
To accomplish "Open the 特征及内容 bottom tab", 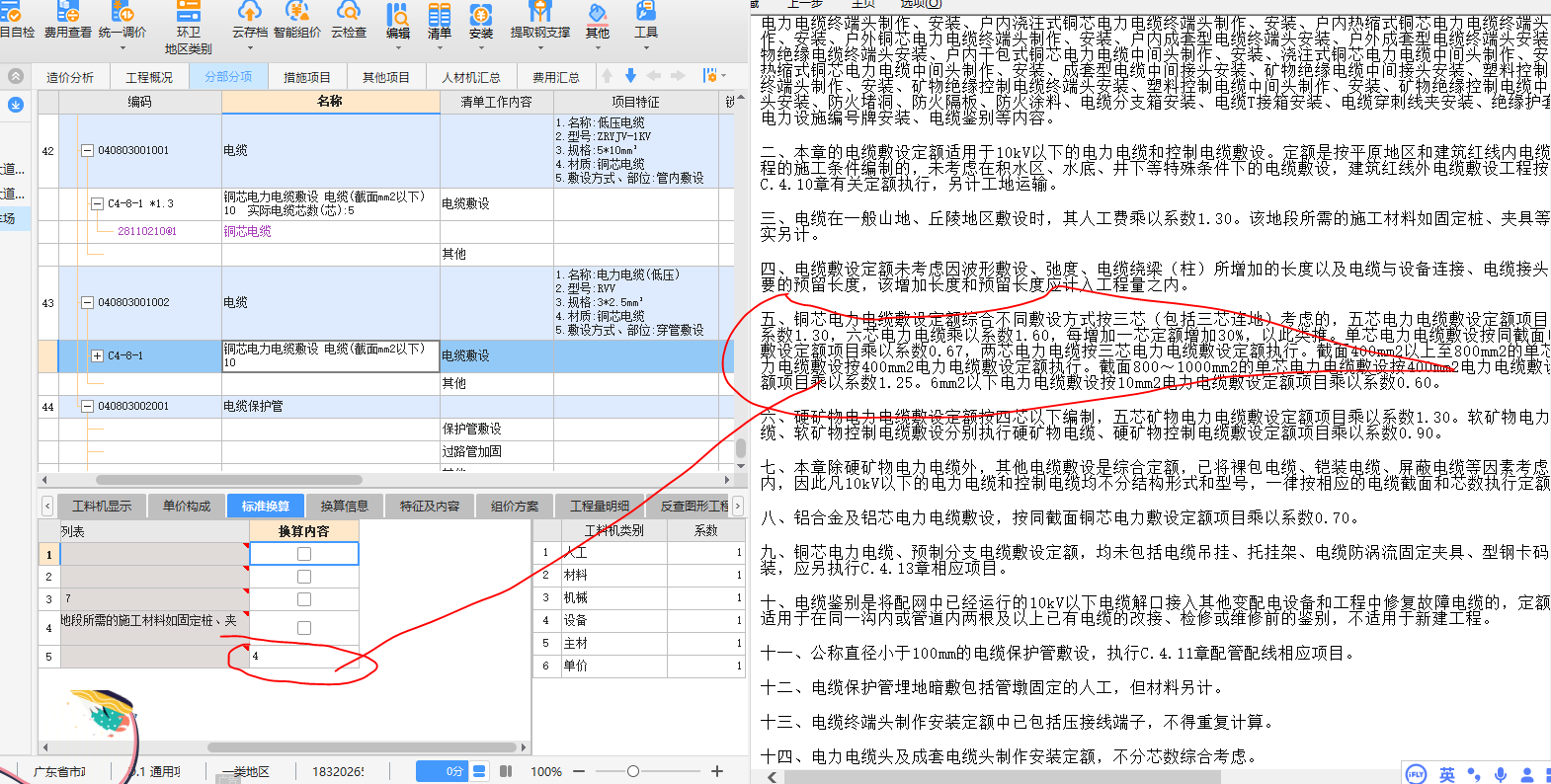I will pos(430,506).
